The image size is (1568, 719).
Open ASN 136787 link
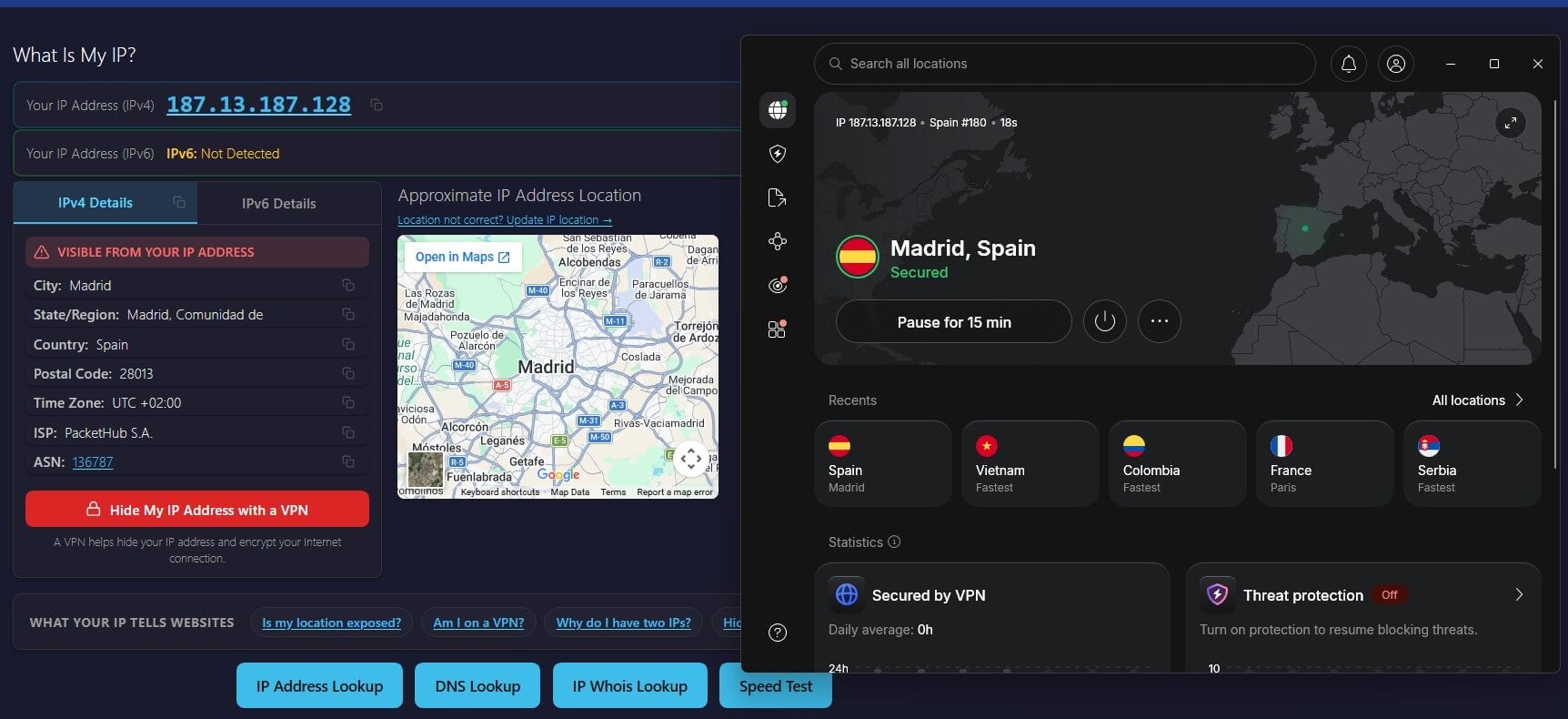[93, 462]
